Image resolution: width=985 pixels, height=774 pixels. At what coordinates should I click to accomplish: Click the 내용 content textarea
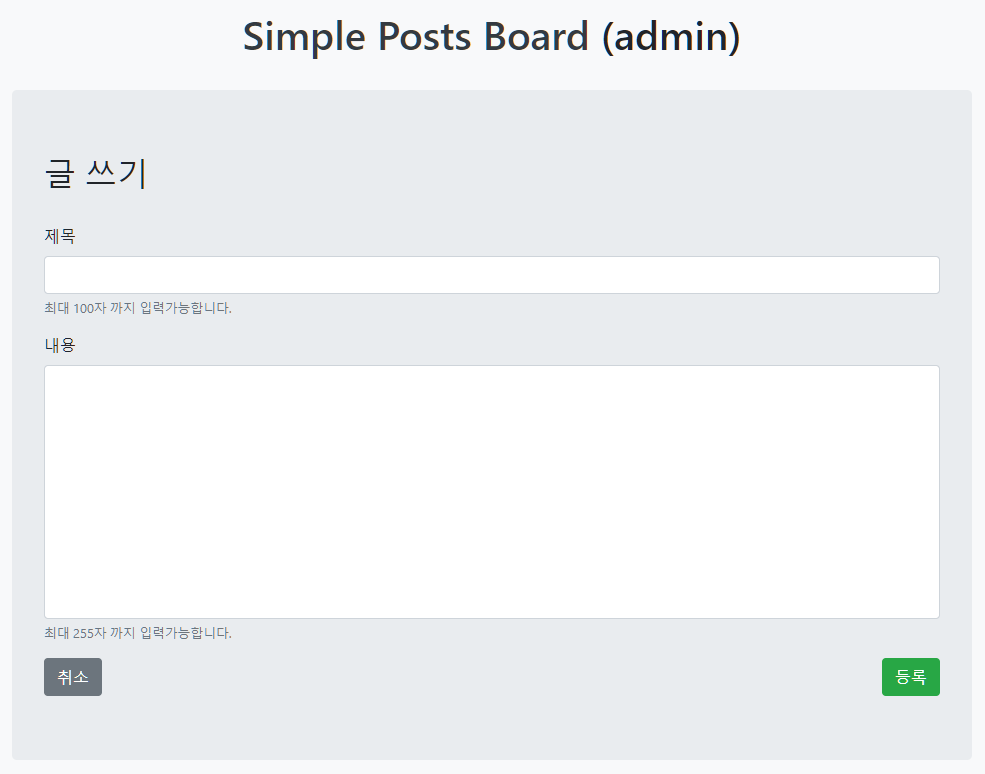pos(492,490)
